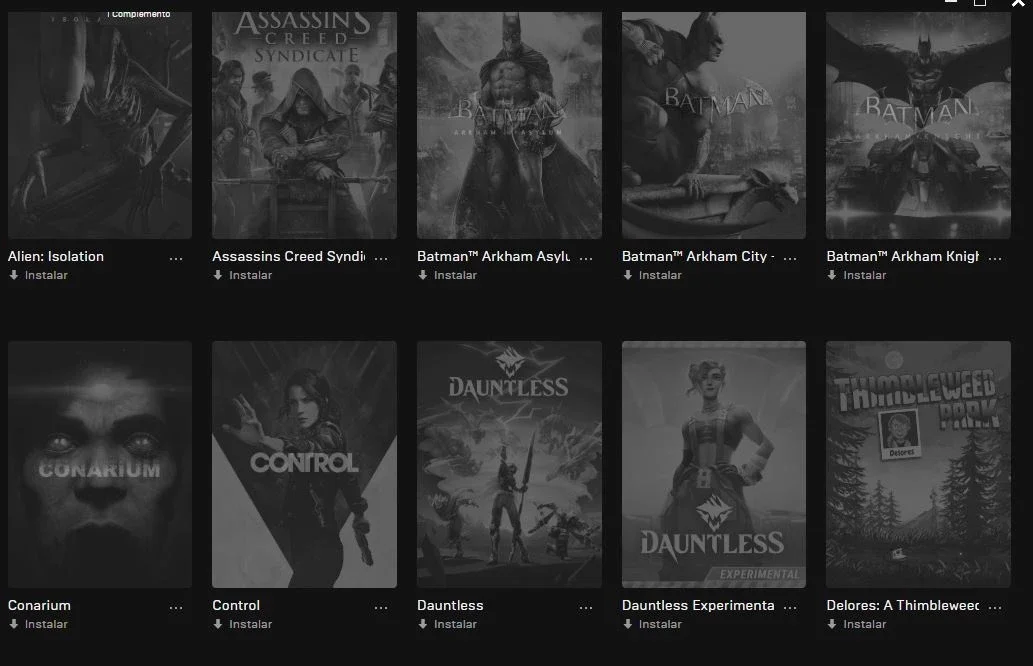Viewport: 1033px width, 666px height.
Task: Open the three-dot menu for Dauntless Experimental
Action: tap(790, 607)
